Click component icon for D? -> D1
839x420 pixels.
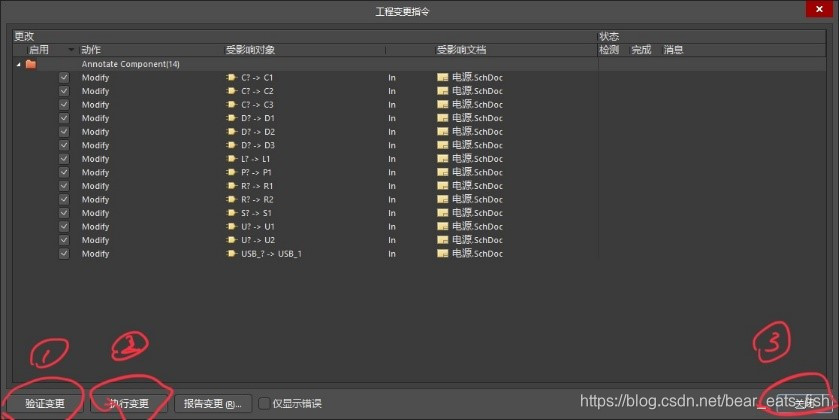[x=231, y=118]
